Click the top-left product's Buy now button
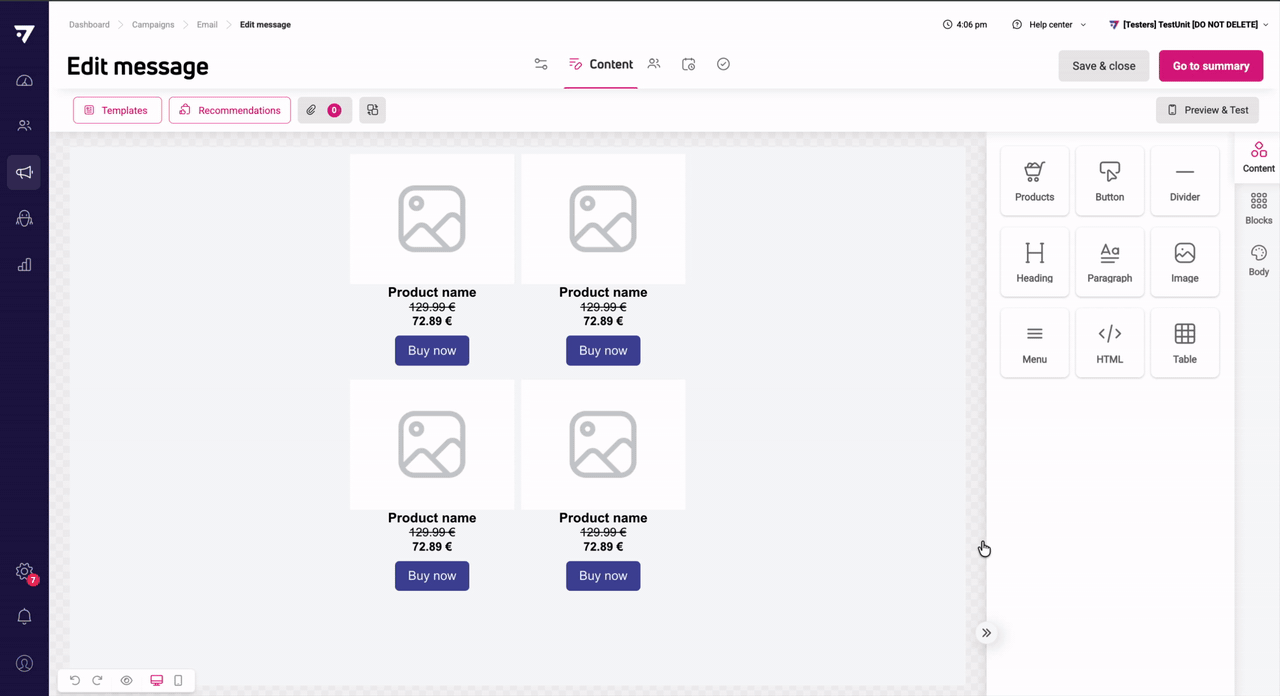Screen dimensions: 1280x696 point(432,351)
